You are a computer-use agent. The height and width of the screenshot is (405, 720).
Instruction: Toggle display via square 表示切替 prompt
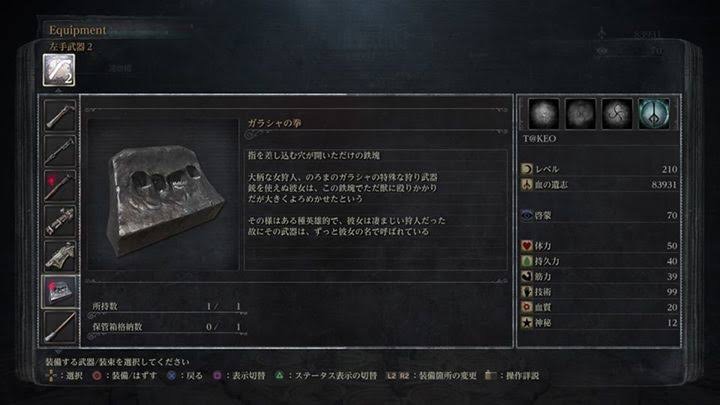coord(239,376)
